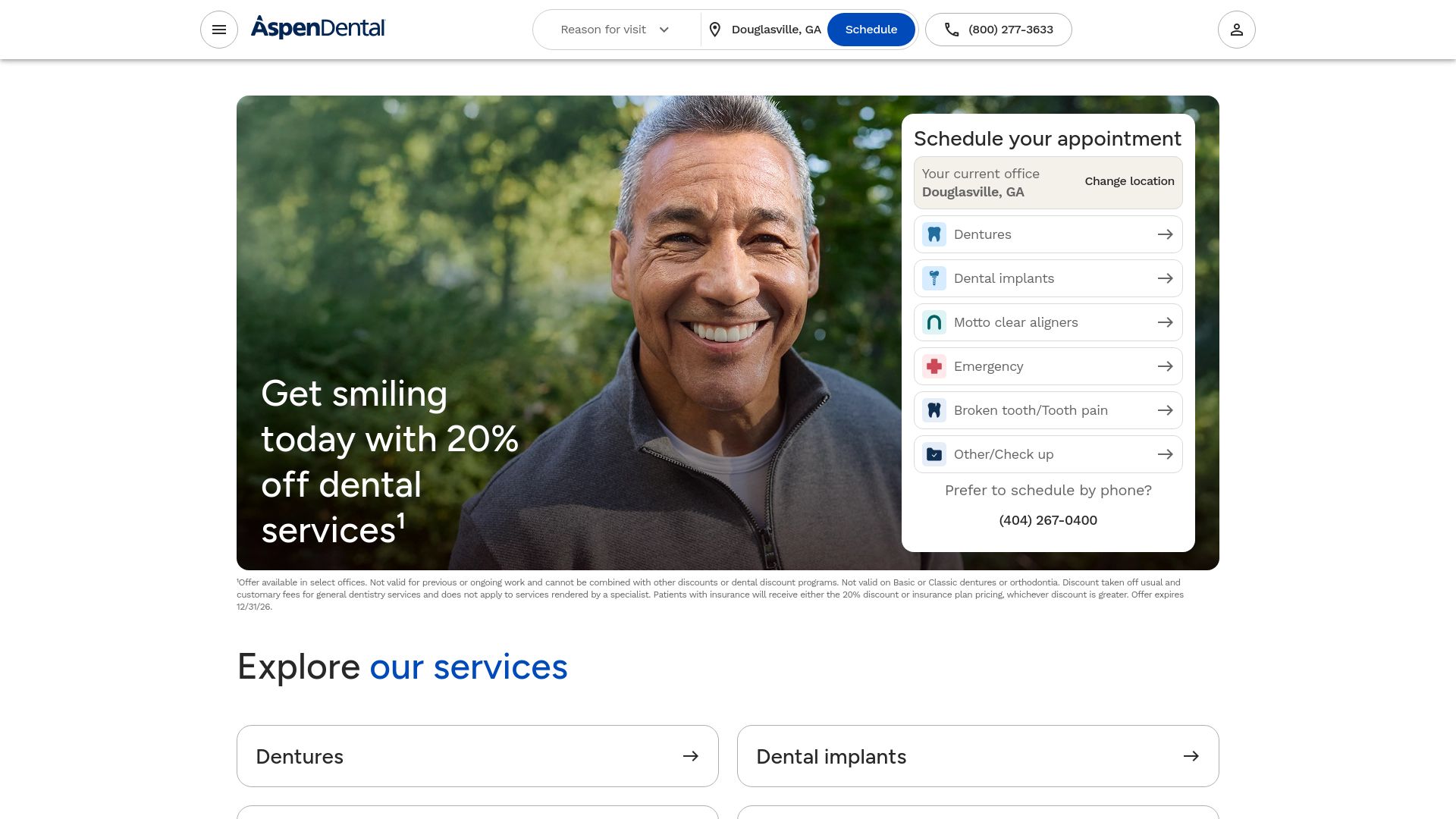Select Emergency appointment reason
The image size is (1456, 819).
point(1048,366)
